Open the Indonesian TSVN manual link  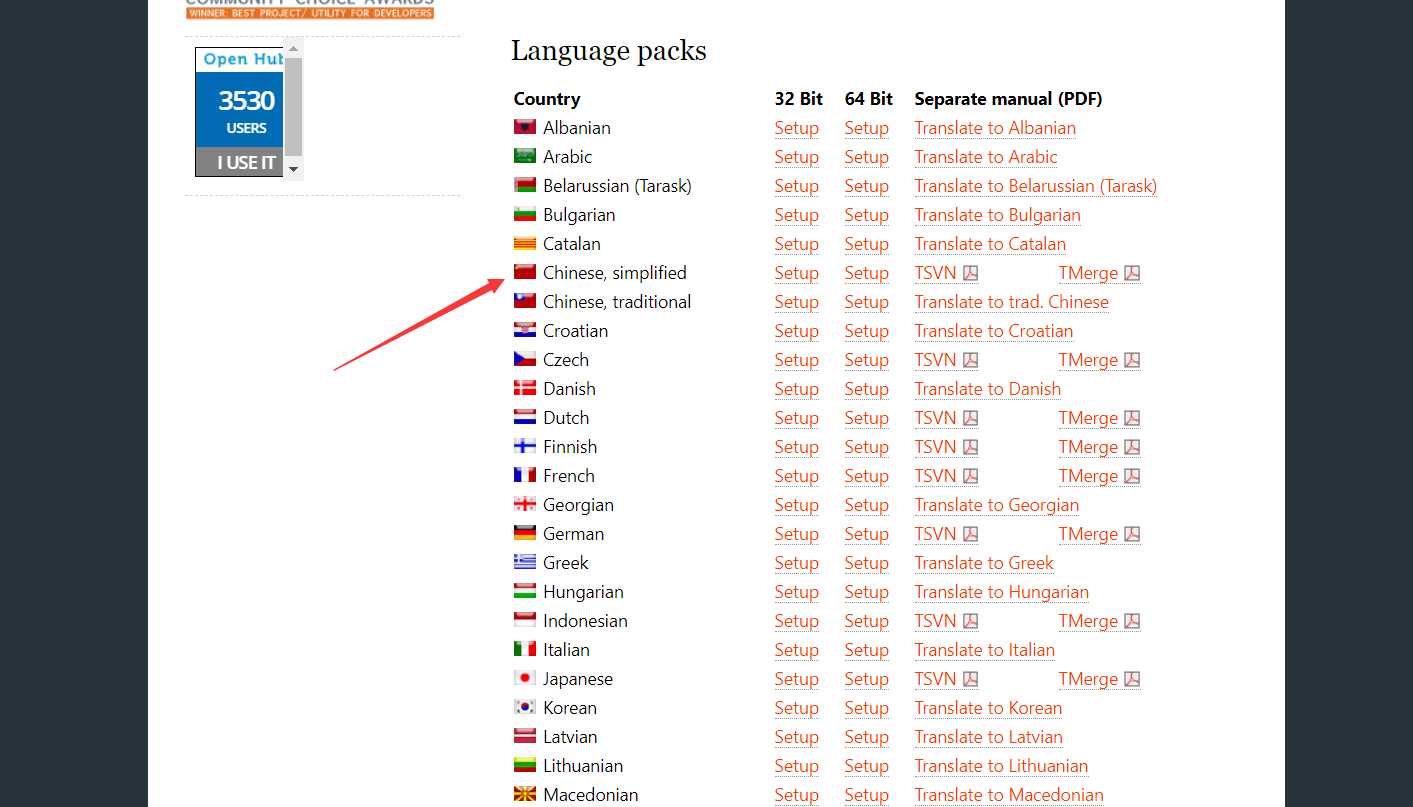(935, 621)
